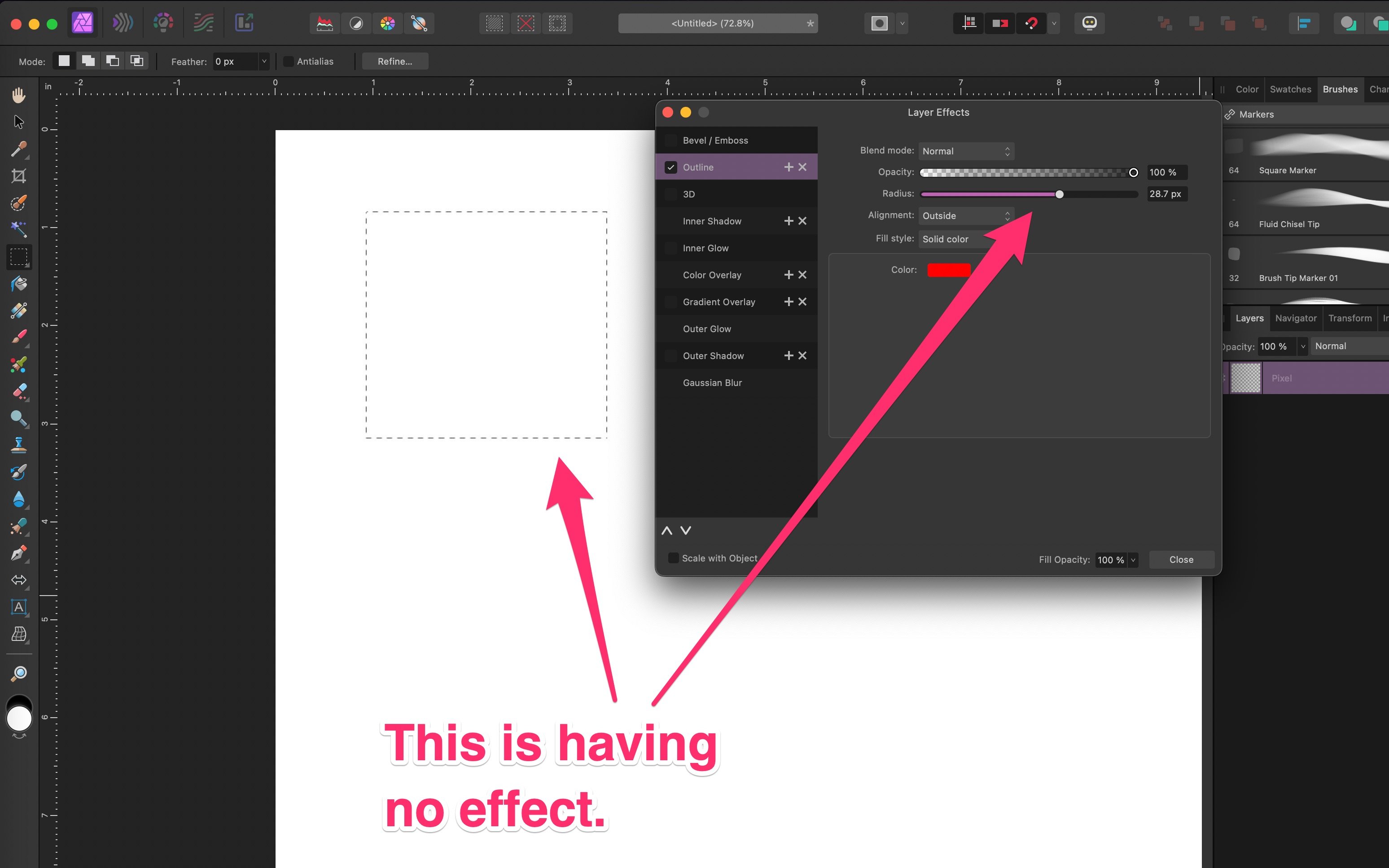Close the Layer Effects dialog via Close button
This screenshot has height=868, width=1389.
(x=1181, y=559)
